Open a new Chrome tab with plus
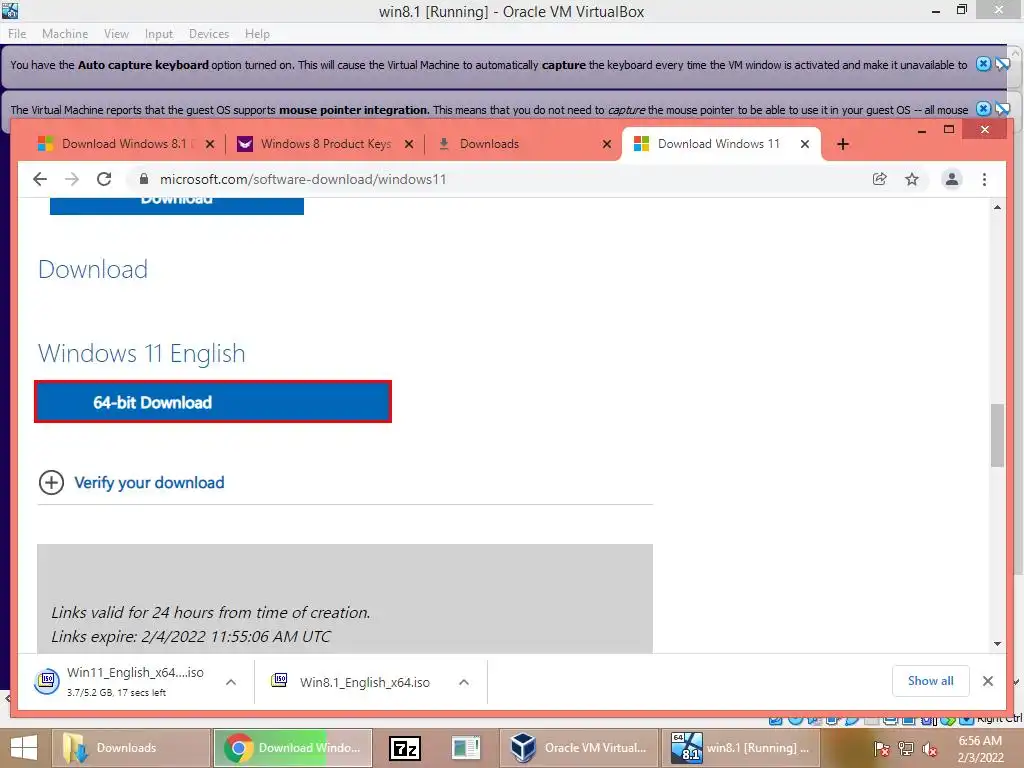Viewport: 1024px width, 768px height. [x=842, y=144]
